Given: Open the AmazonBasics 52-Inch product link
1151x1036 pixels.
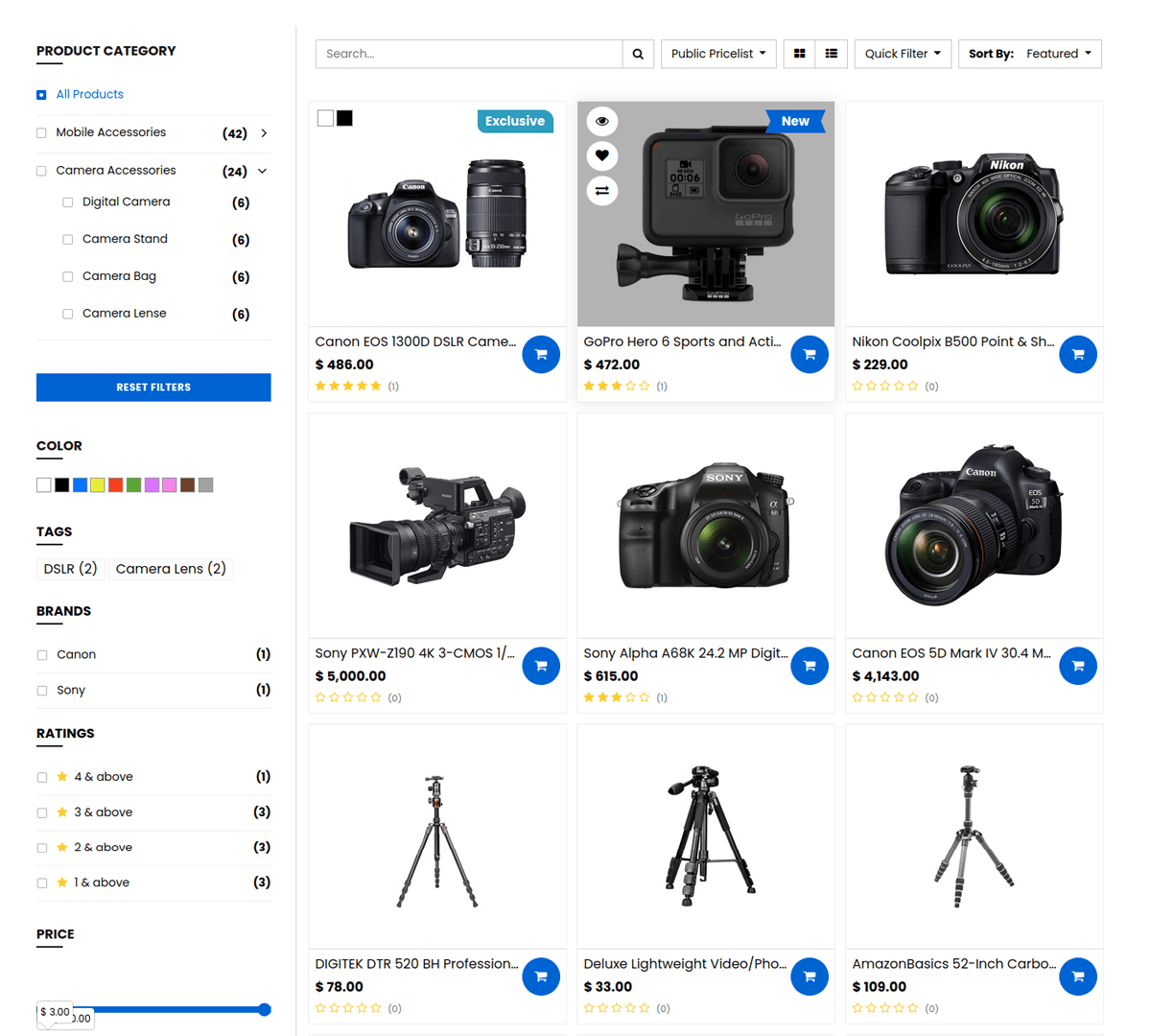Looking at the screenshot, I should (x=954, y=964).
